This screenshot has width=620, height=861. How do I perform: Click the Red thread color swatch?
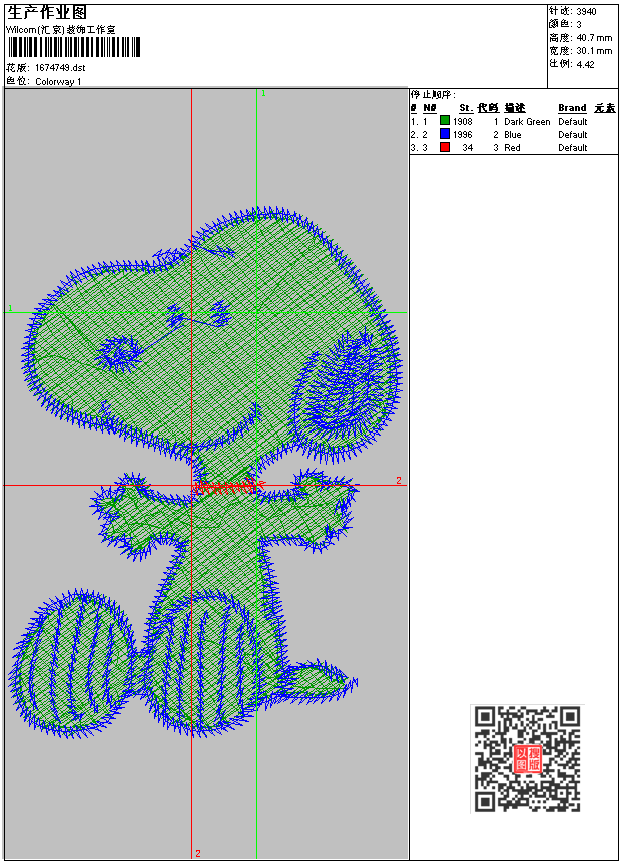click(x=445, y=147)
